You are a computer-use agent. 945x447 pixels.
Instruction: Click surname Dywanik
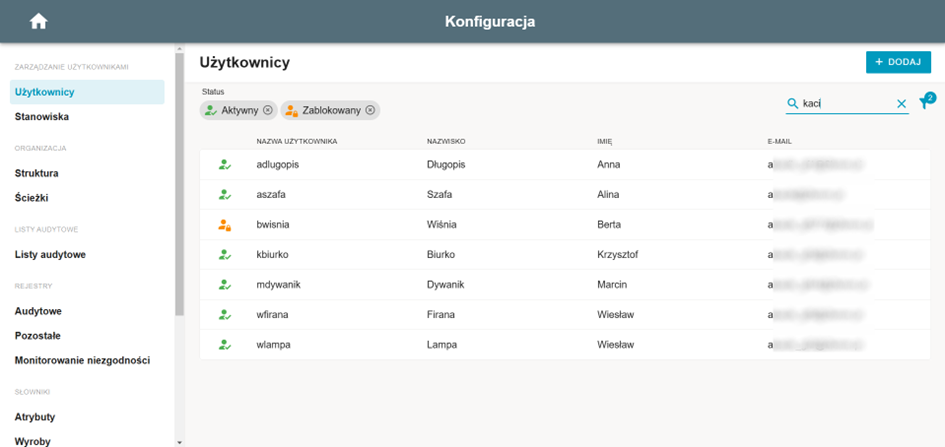[445, 284]
